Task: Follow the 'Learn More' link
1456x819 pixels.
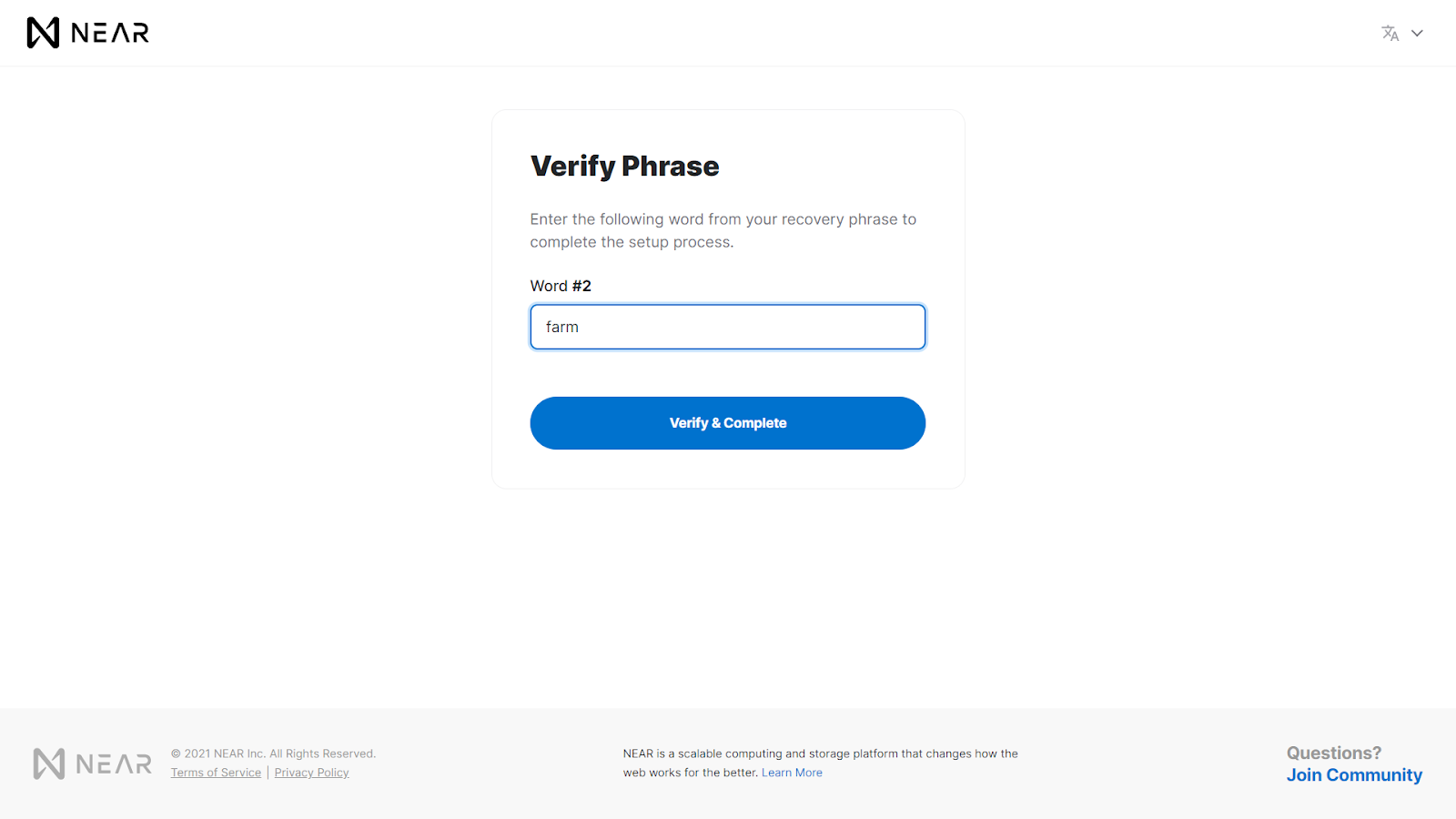Action: (x=792, y=773)
